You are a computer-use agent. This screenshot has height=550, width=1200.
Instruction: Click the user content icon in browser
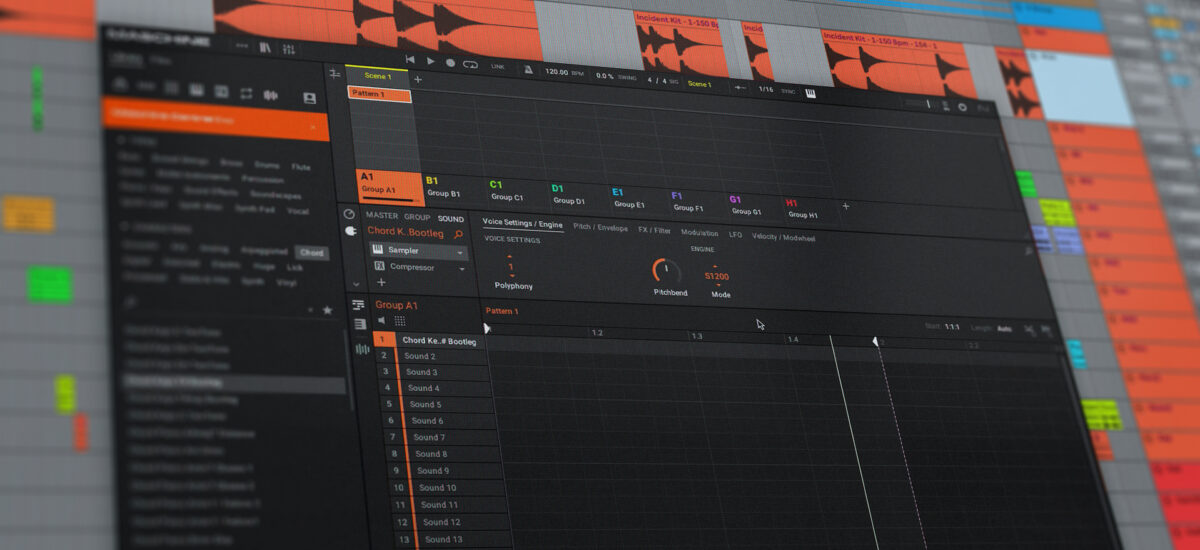[309, 98]
